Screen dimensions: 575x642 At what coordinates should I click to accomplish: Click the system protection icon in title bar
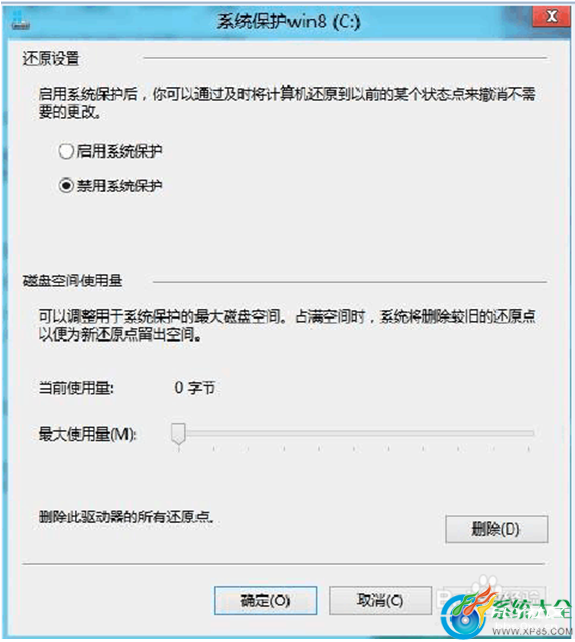20,21
